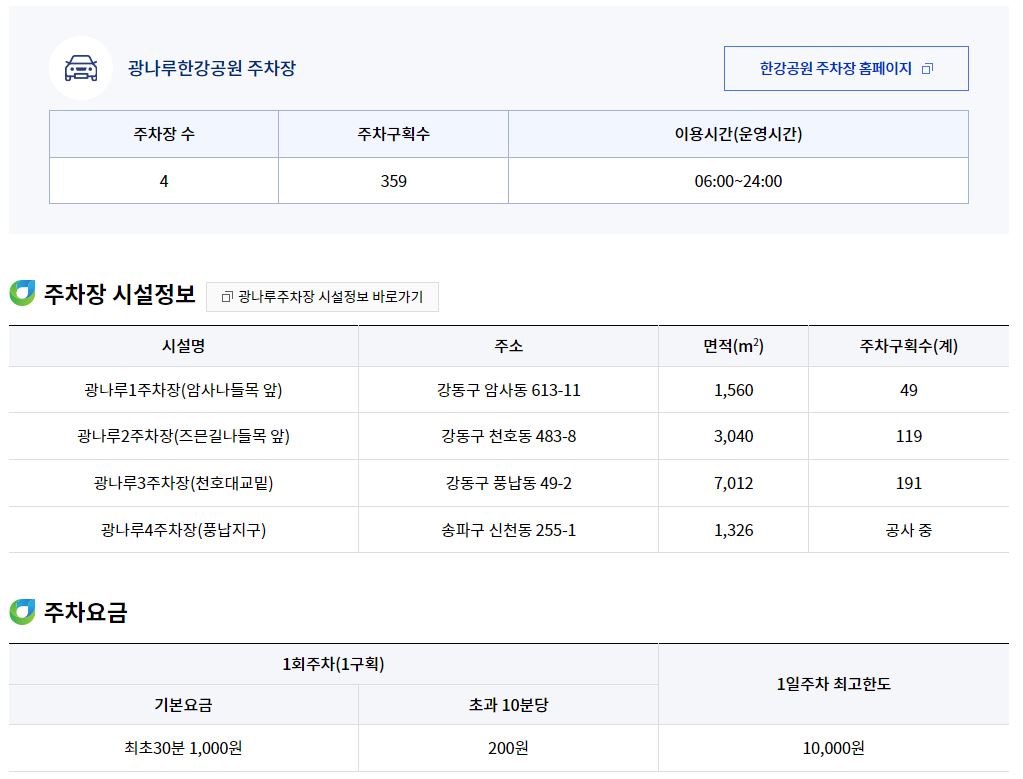The height and width of the screenshot is (779, 1023).
Task: Click the 1회주차(1구획) header cell
Action: [333, 664]
